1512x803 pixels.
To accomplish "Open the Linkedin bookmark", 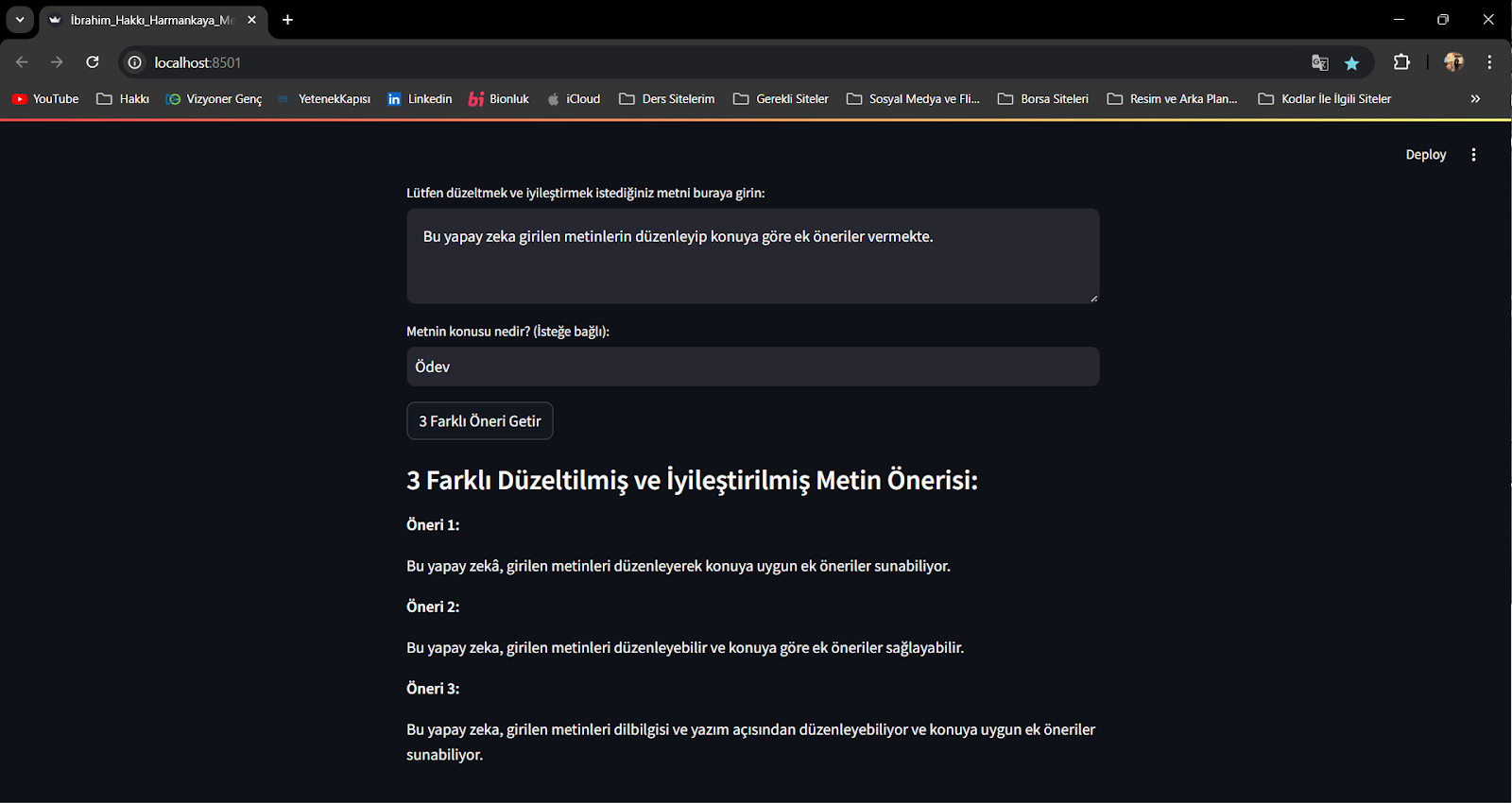I will pyautogui.click(x=420, y=99).
